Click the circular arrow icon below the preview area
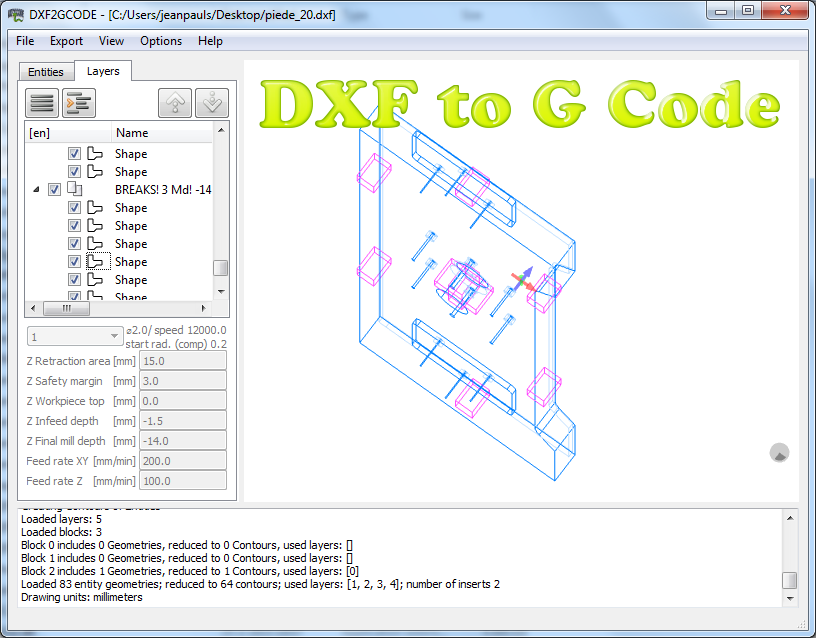 click(x=779, y=453)
